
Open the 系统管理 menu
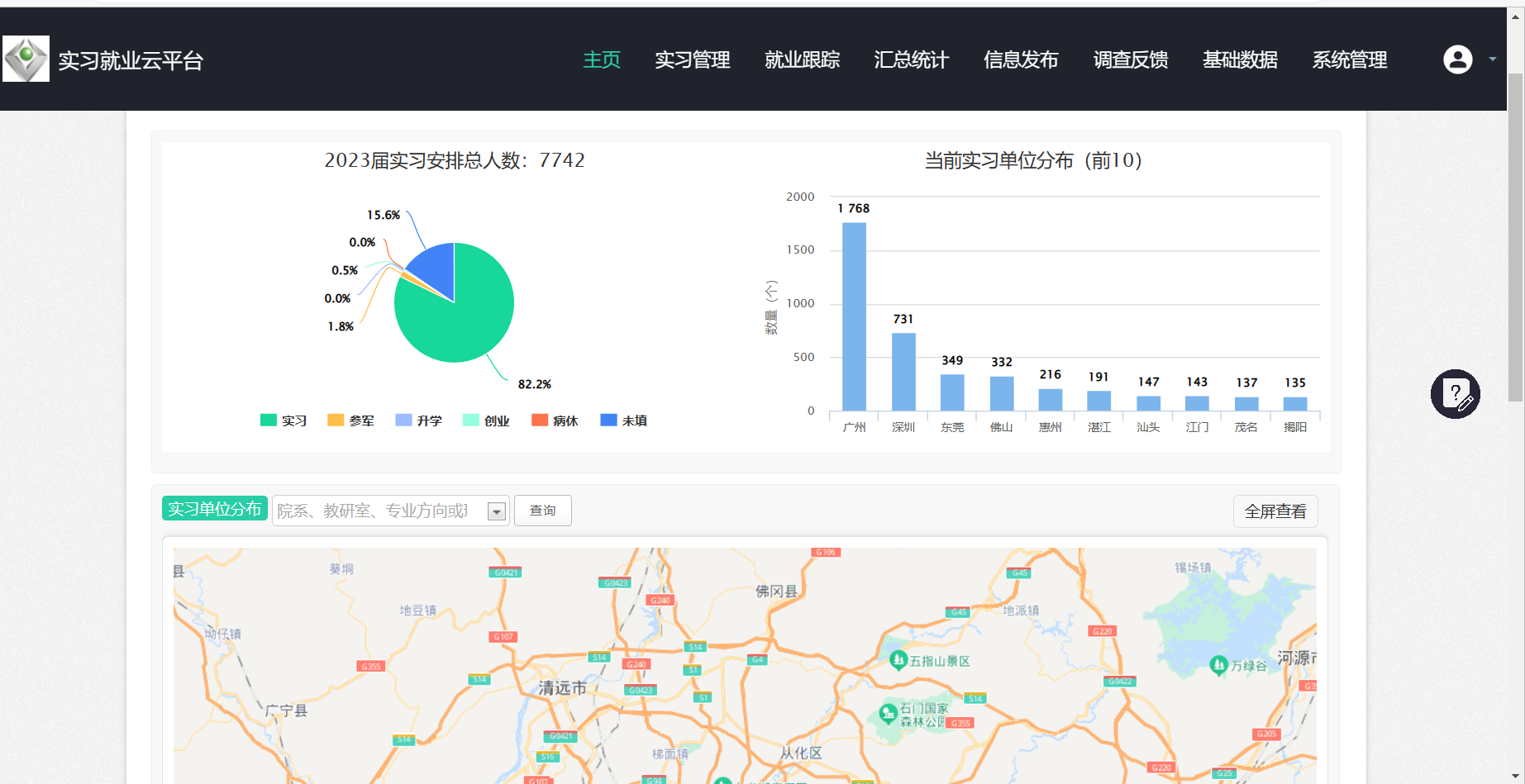click(1349, 60)
